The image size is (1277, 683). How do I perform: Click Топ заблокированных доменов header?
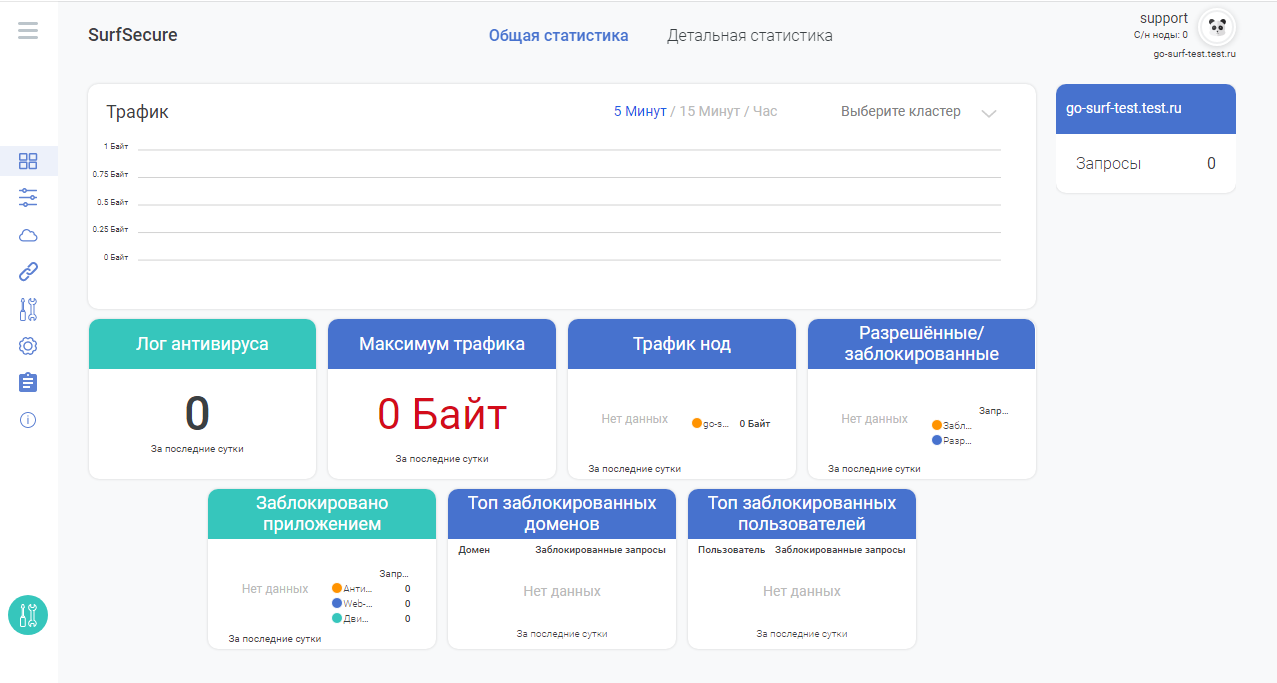[x=562, y=514]
